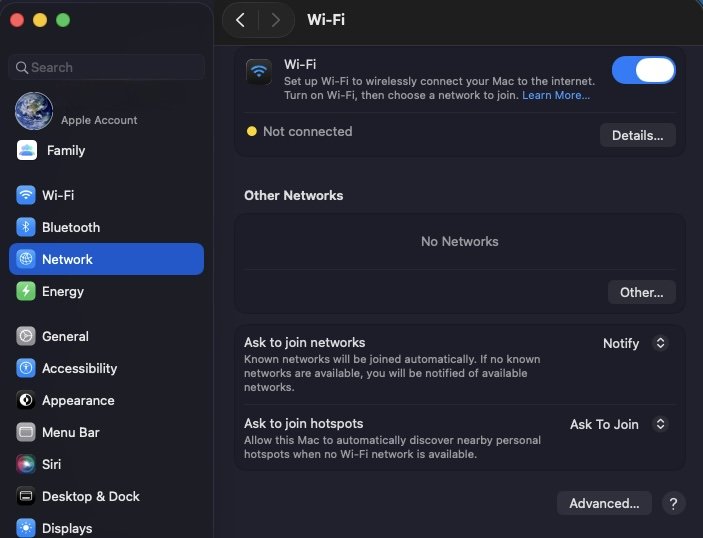Open the Ask to join networks Notify popup
This screenshot has height=538, width=703.
[636, 343]
